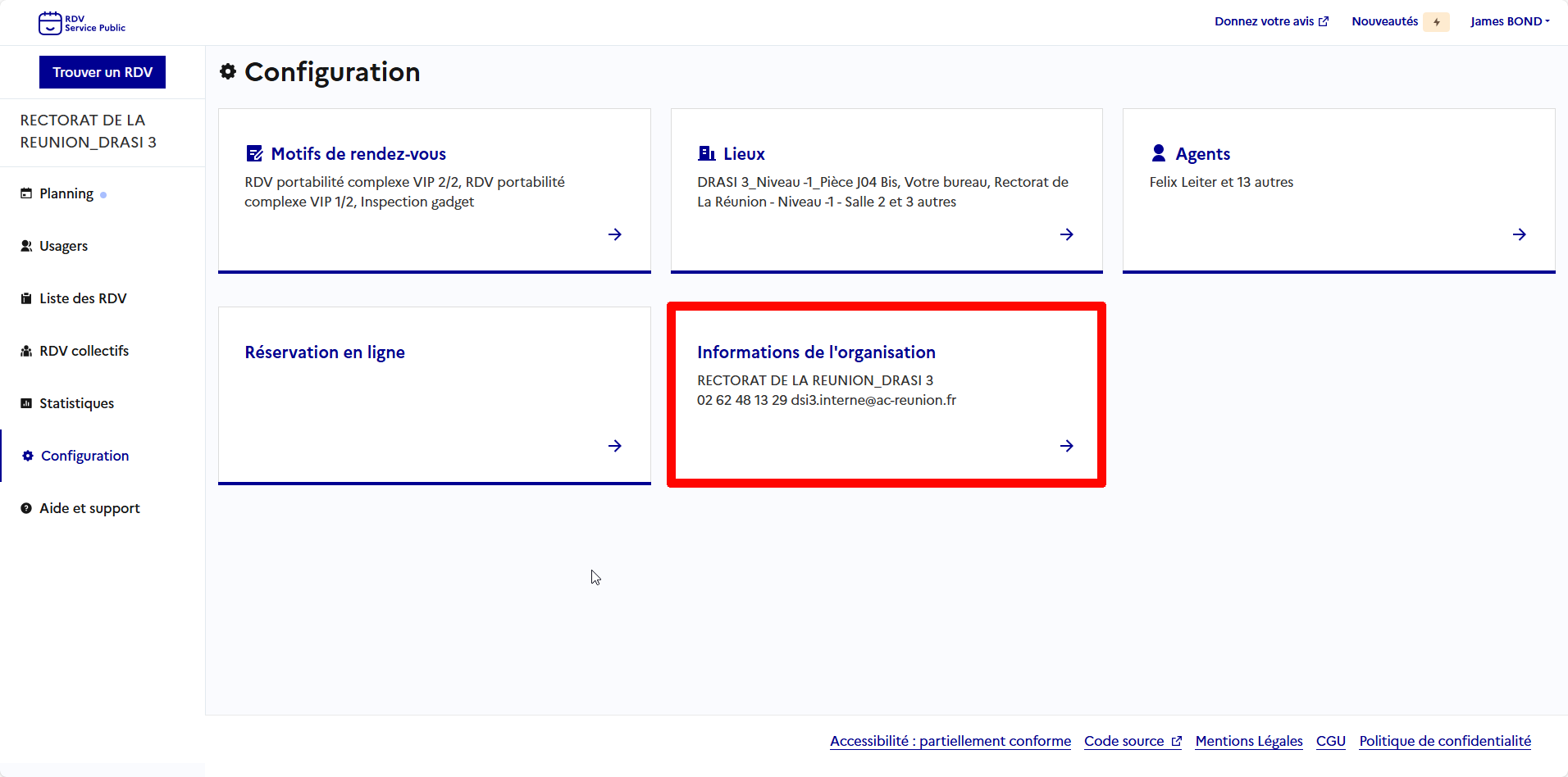The width and height of the screenshot is (1568, 777).
Task: Click the Aide et support question icon
Action: [26, 508]
